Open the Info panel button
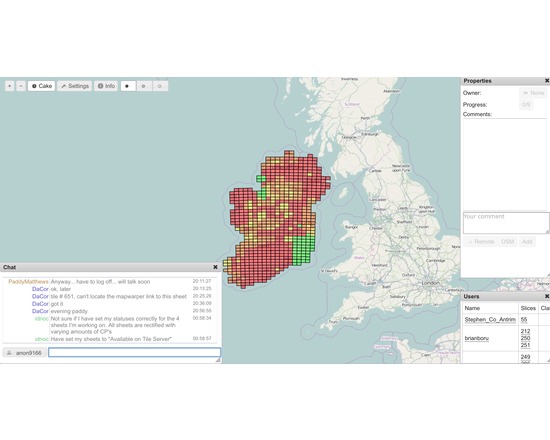 106,86
